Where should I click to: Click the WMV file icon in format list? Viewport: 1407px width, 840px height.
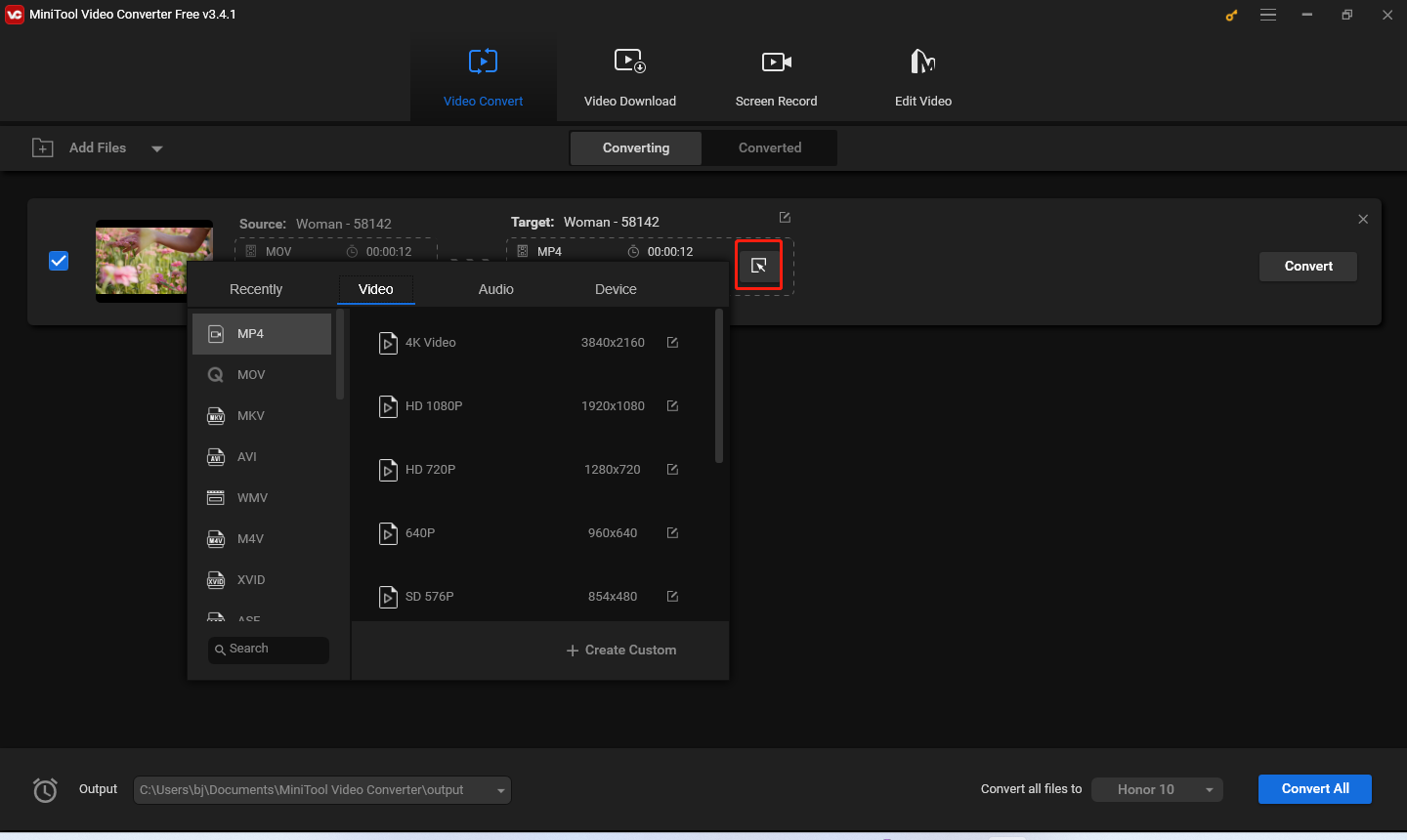click(216, 498)
